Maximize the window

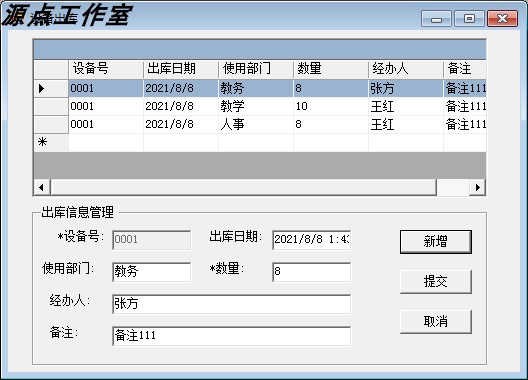point(469,19)
